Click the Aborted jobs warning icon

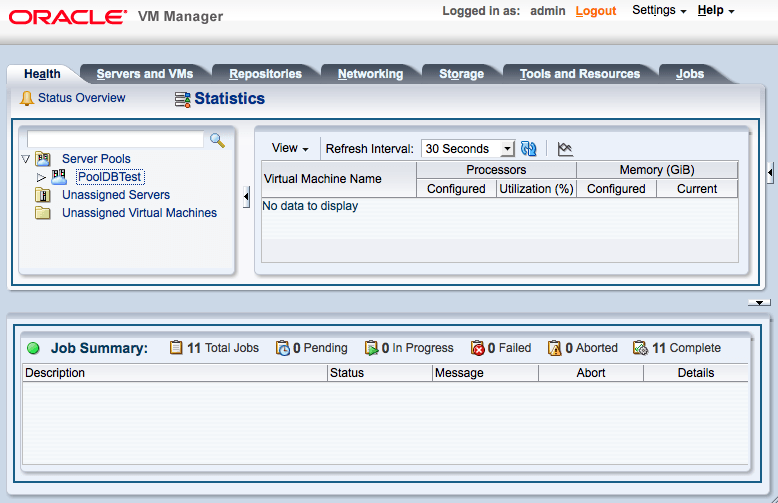555,348
